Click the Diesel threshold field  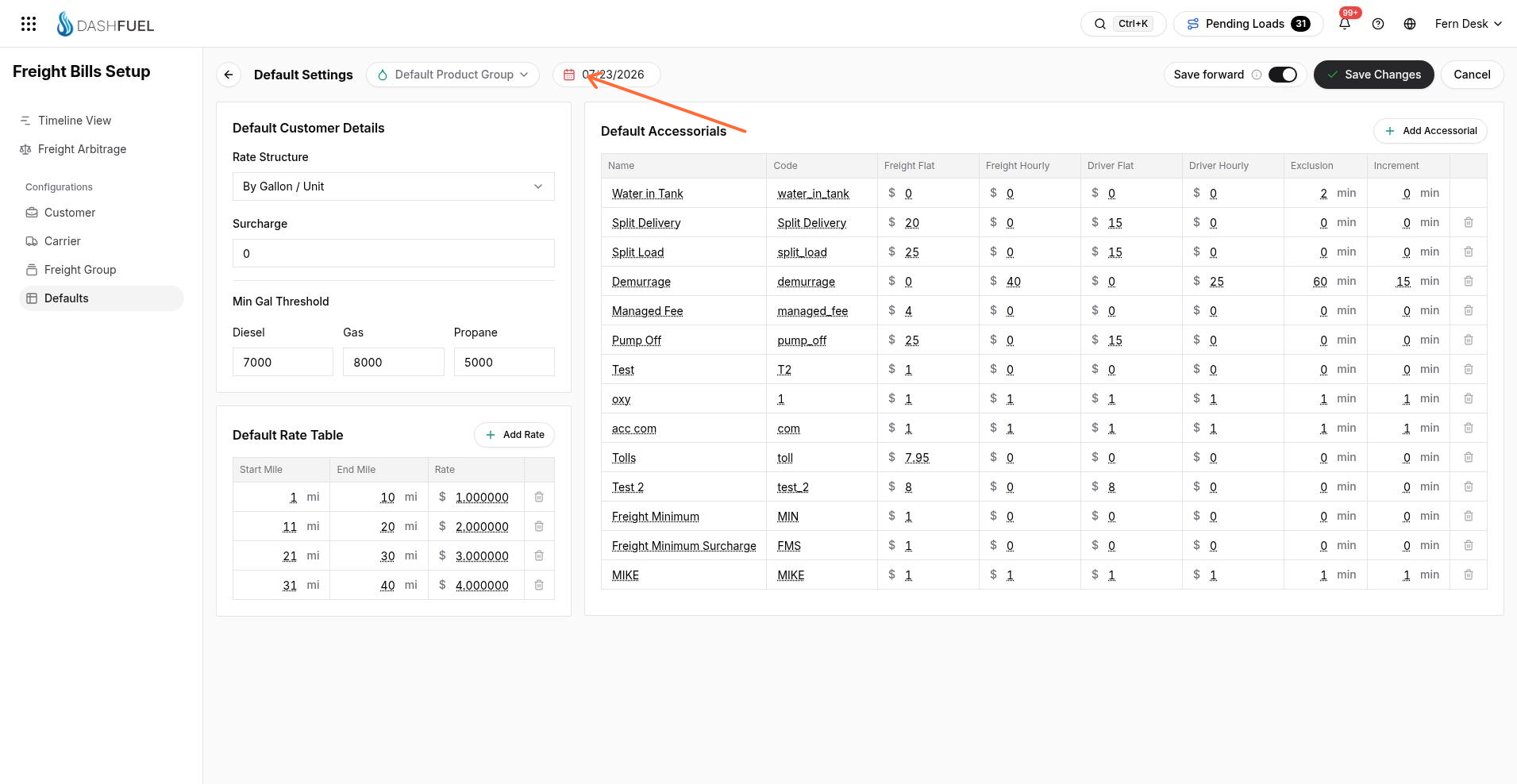click(283, 362)
